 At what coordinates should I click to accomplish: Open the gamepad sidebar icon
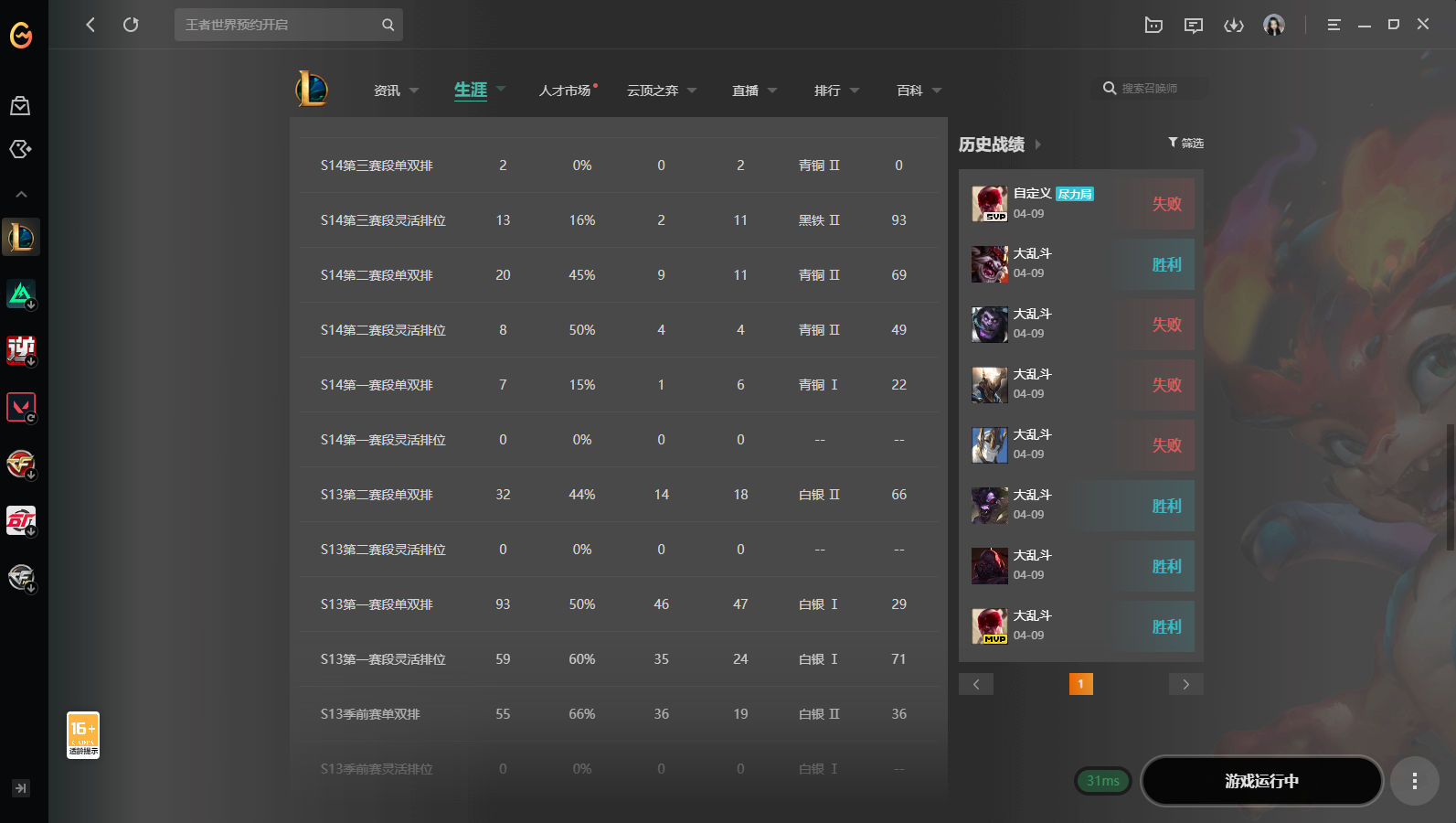tap(20, 149)
